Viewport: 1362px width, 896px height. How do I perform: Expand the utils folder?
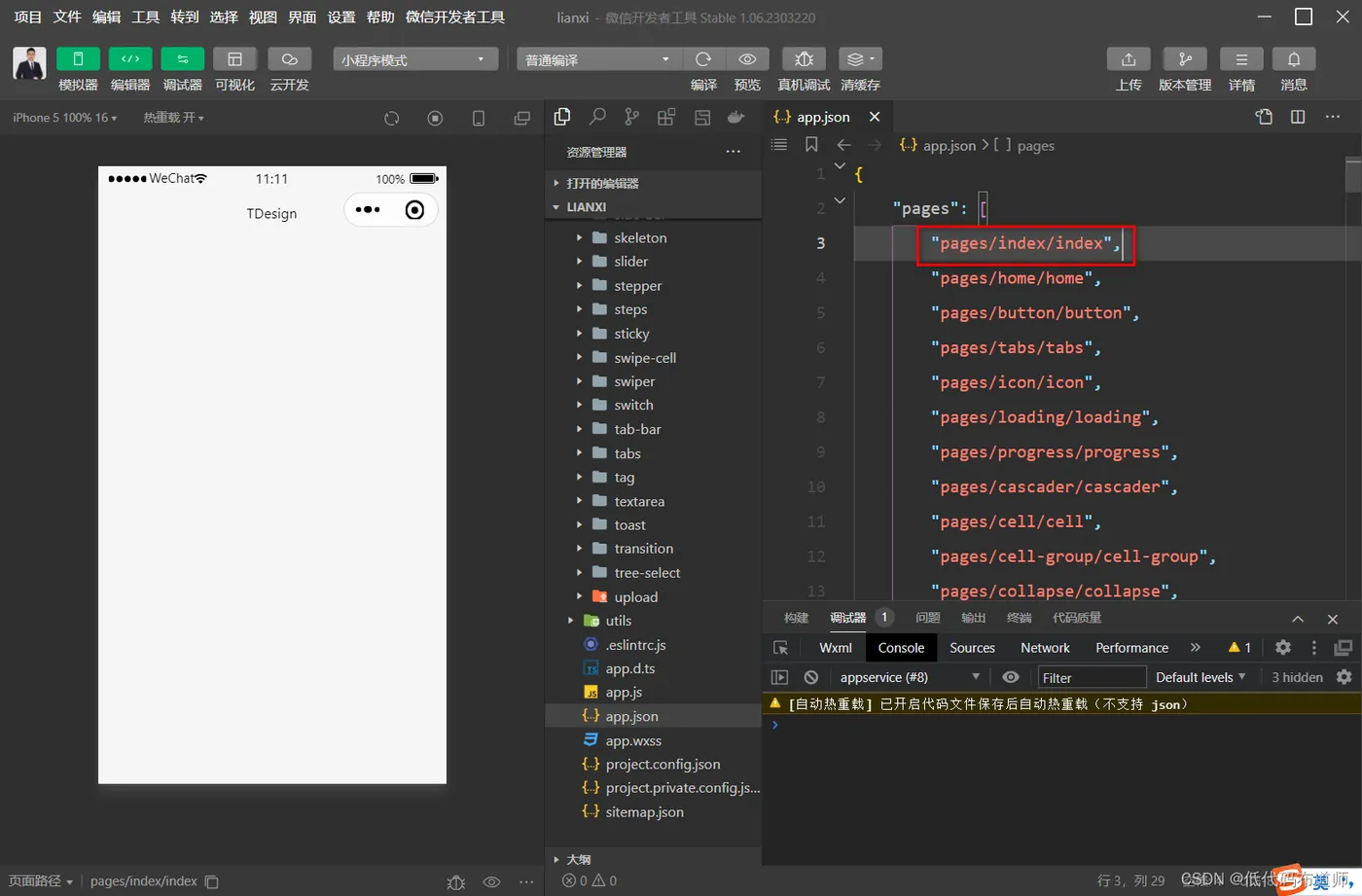tap(618, 621)
